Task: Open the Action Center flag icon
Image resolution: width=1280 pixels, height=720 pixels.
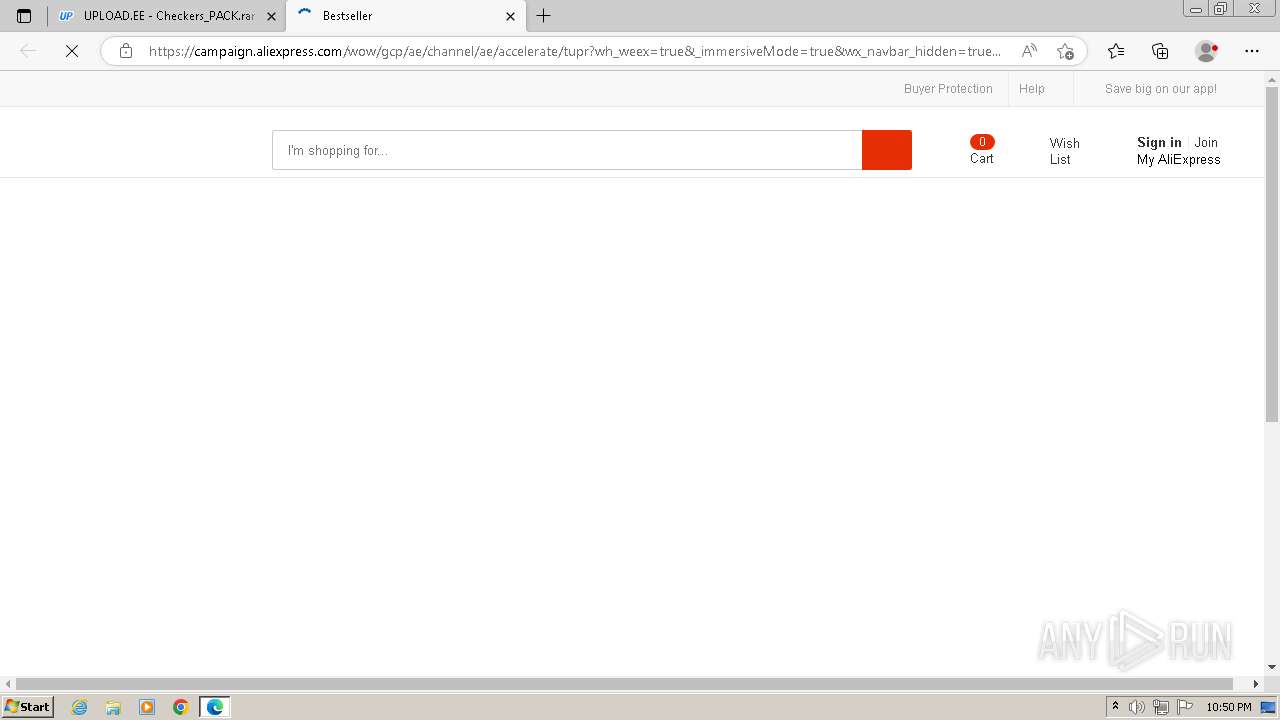Action: click(x=1185, y=707)
